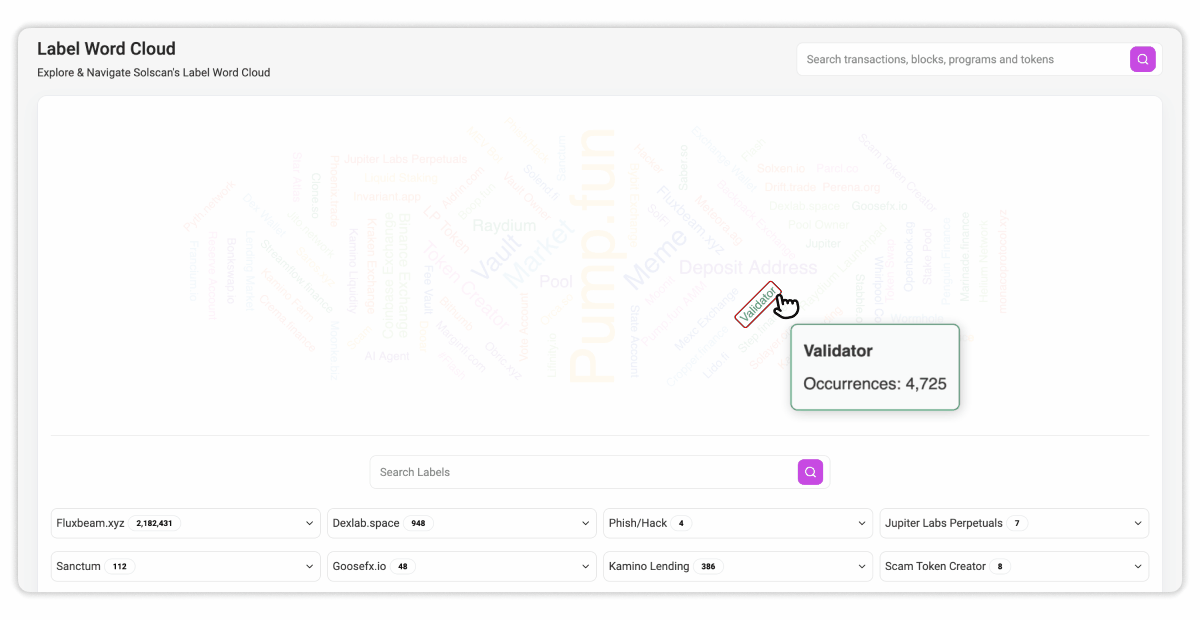Click the Validator occurrences tooltip card
The height and width of the screenshot is (620, 1200).
point(874,367)
